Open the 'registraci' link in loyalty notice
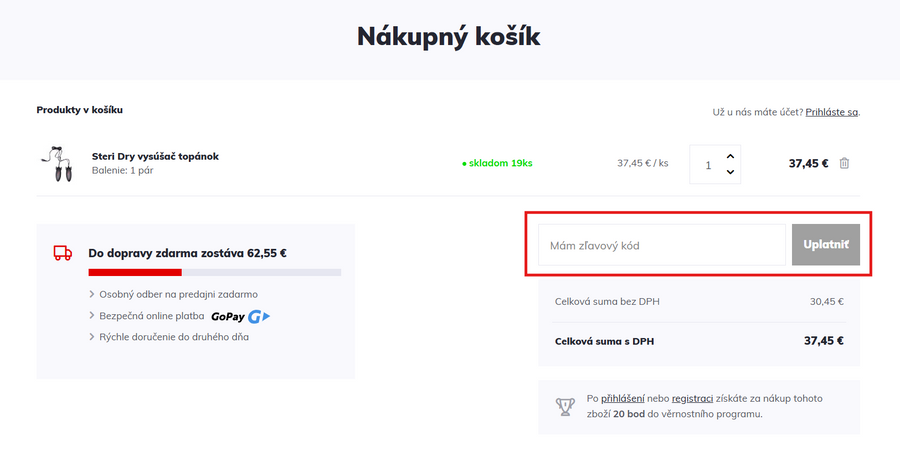 (x=692, y=398)
